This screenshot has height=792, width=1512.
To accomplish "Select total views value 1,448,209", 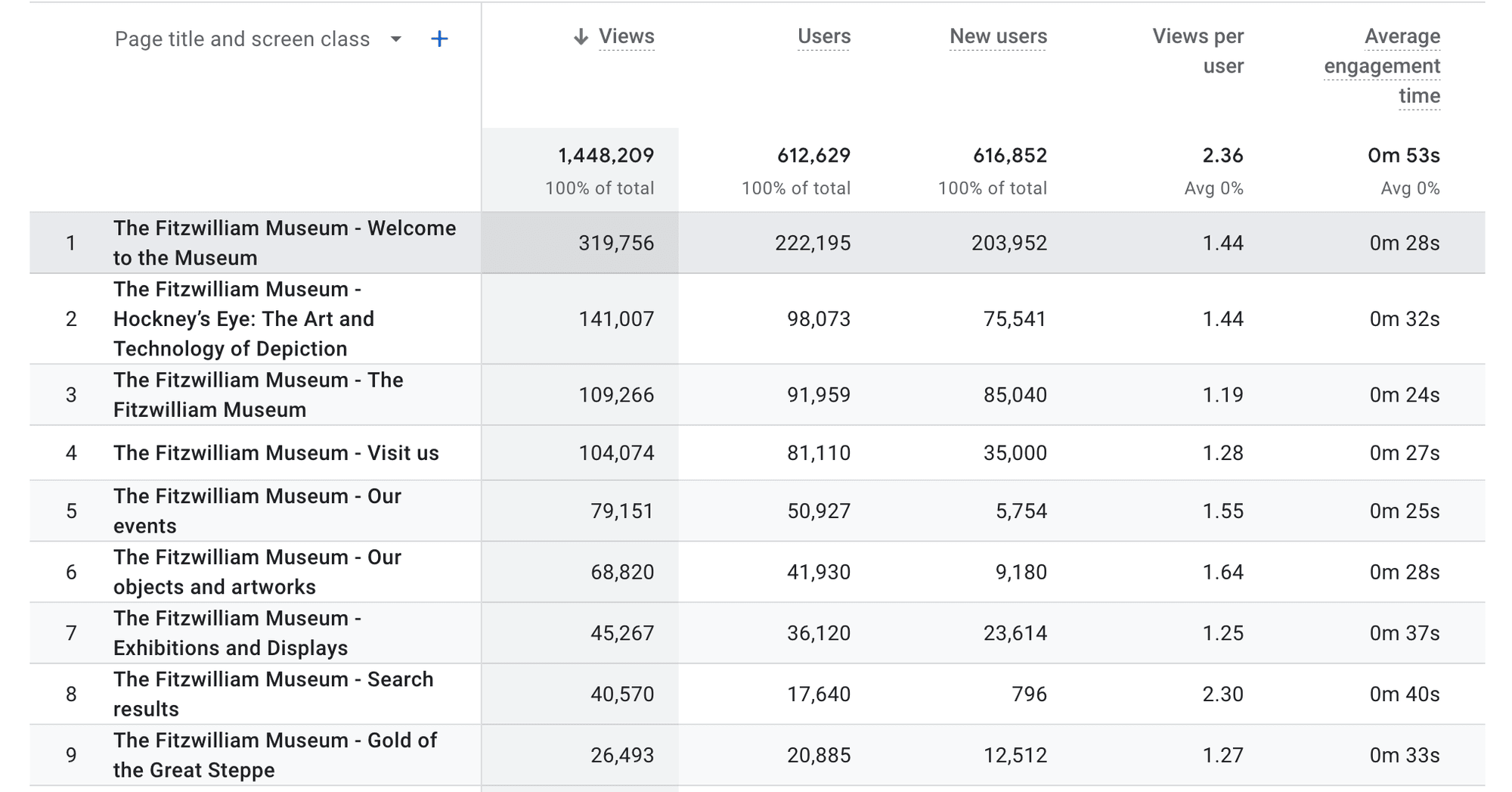I will tap(606, 155).
